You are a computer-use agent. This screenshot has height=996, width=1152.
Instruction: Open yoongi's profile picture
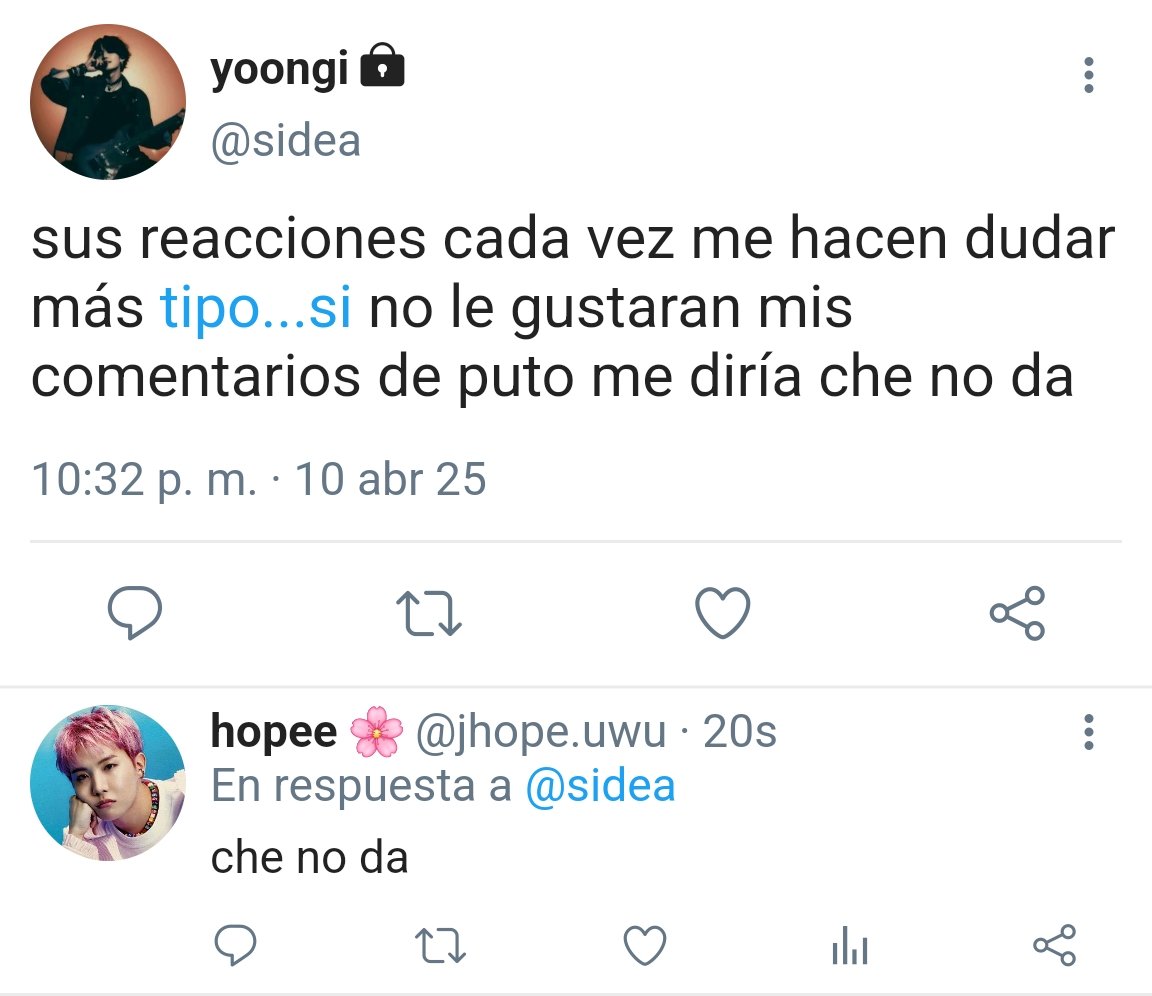(108, 102)
